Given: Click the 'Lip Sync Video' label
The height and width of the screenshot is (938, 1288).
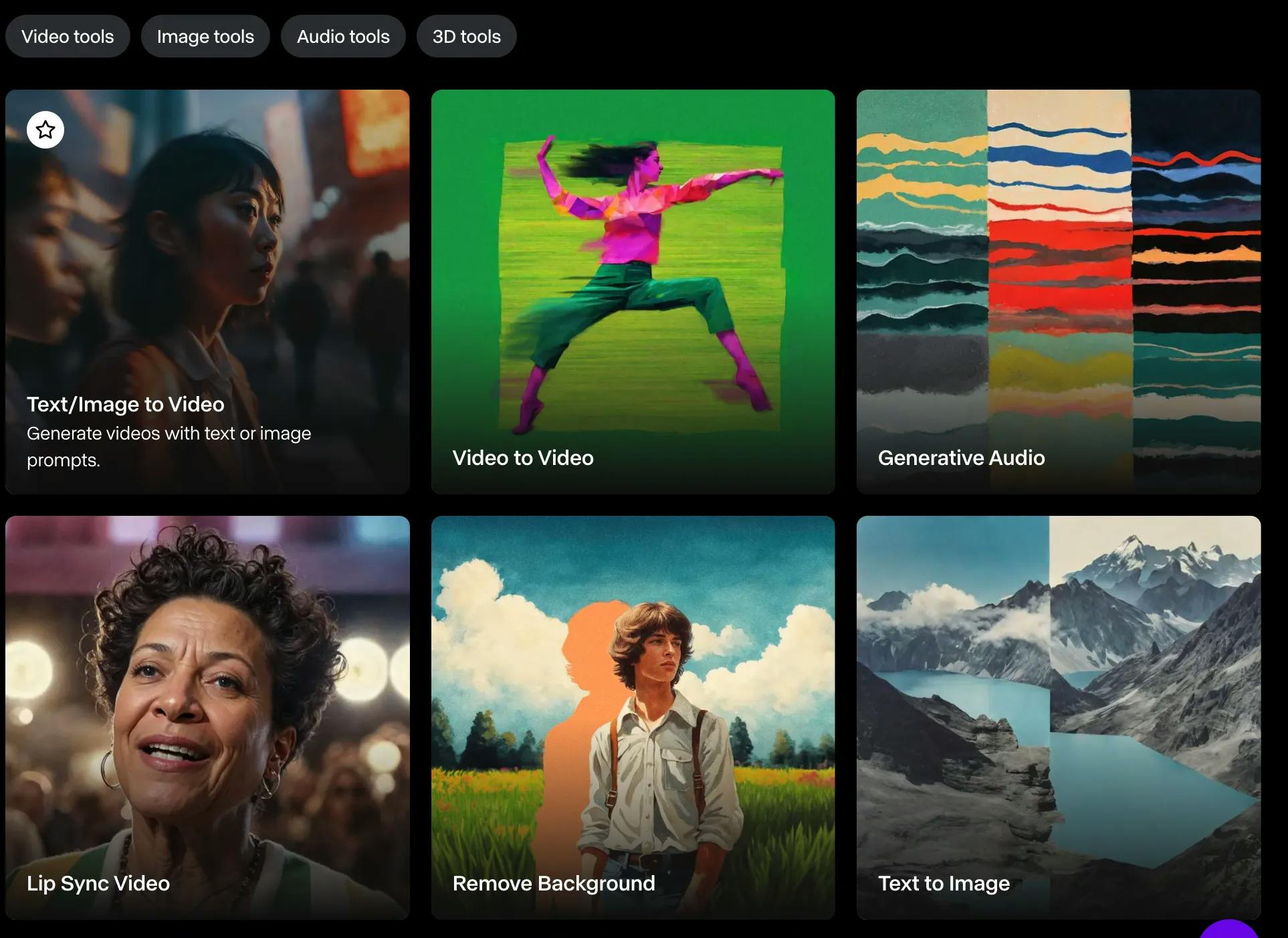Looking at the screenshot, I should click(98, 883).
